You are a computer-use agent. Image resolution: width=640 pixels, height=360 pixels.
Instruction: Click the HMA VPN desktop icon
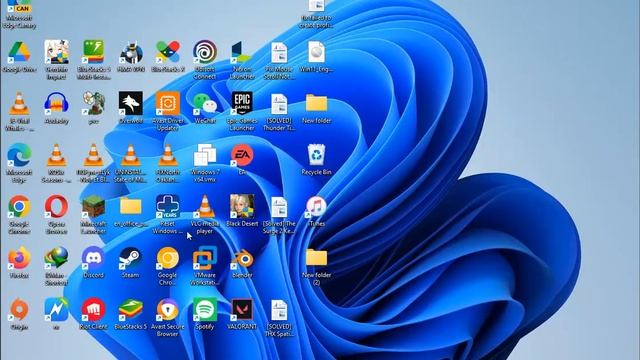131,53
